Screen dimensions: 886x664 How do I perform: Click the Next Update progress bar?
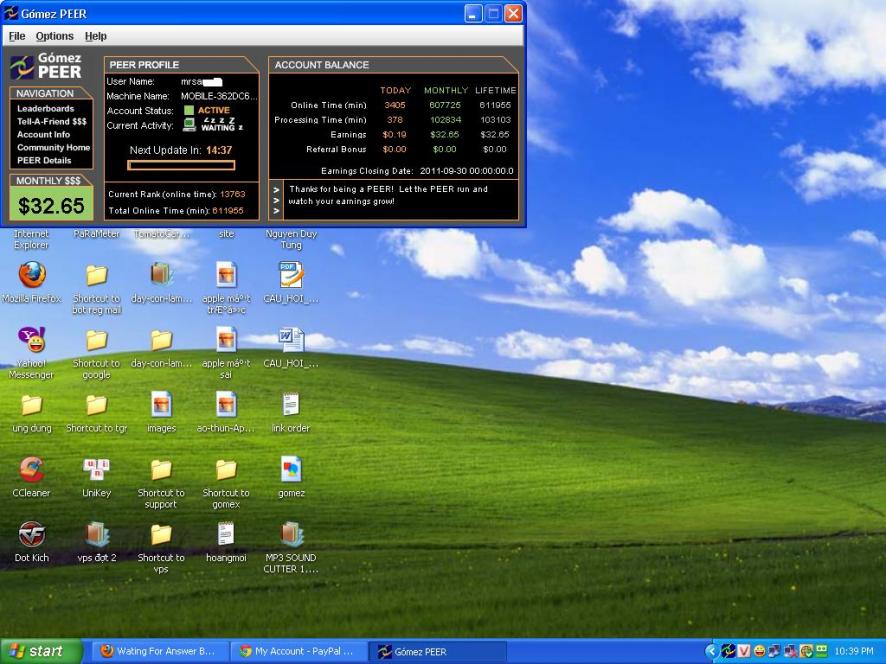coord(181,166)
